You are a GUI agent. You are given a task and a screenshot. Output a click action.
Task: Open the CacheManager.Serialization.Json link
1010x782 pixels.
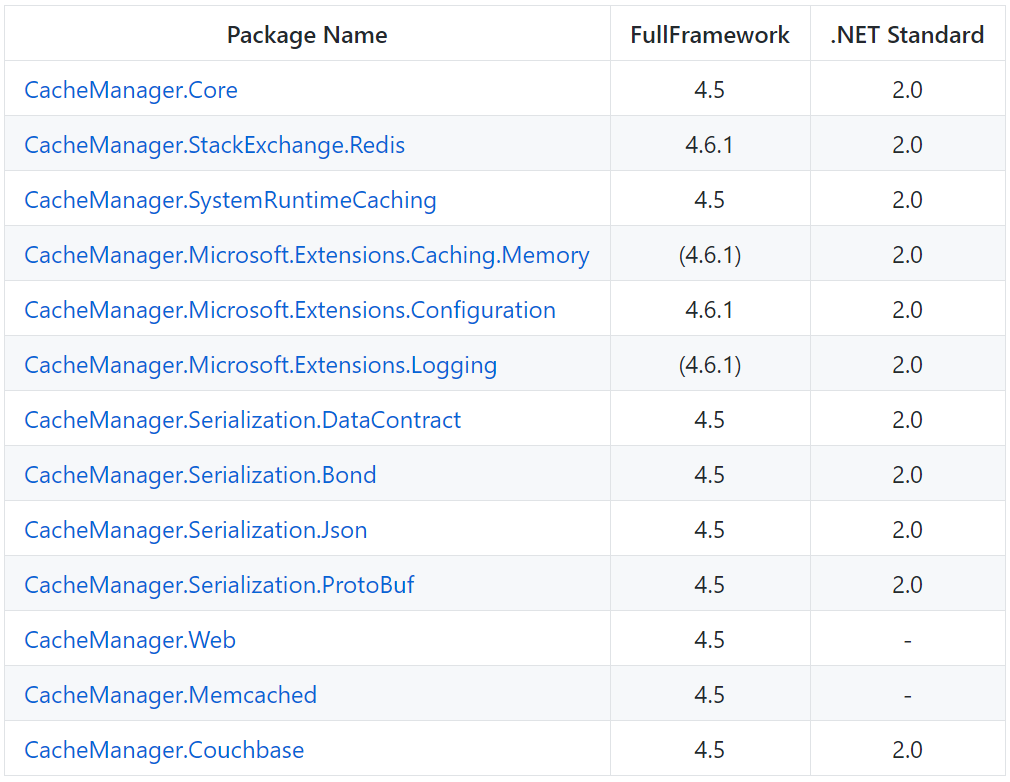click(195, 530)
